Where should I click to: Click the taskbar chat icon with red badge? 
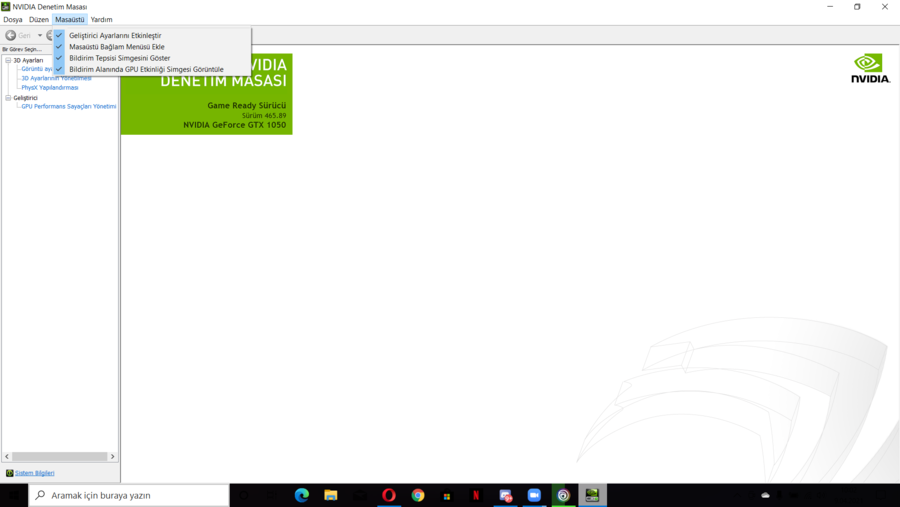(505, 495)
